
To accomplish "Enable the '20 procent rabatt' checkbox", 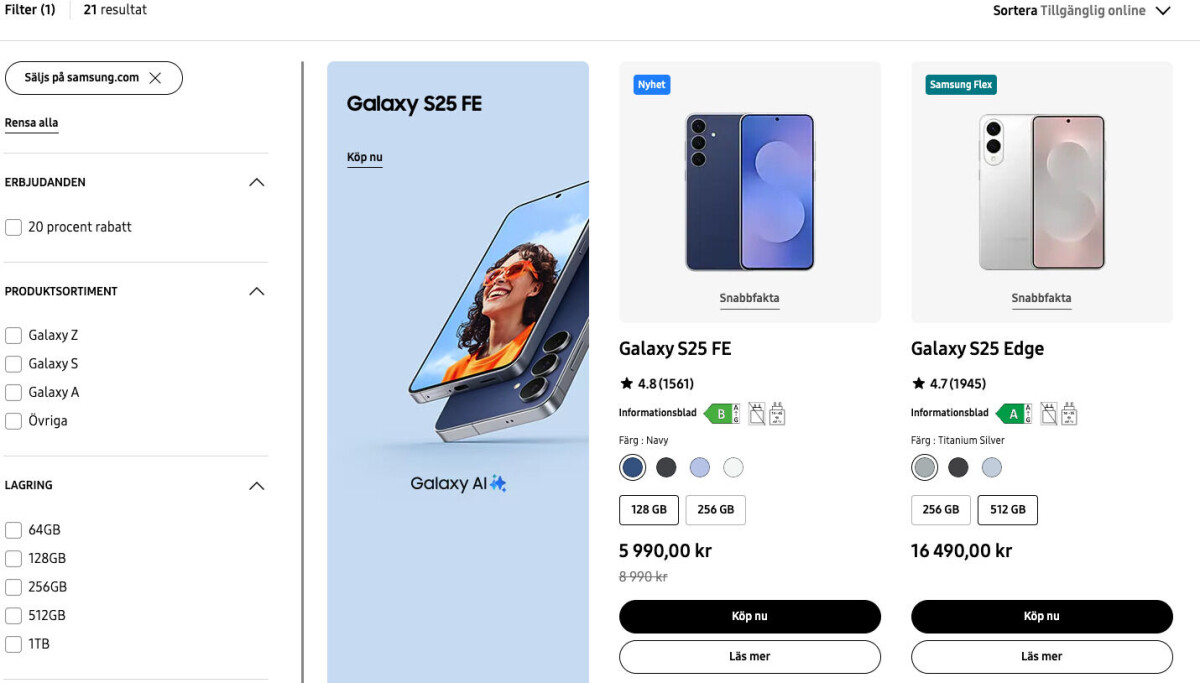I will pos(14,227).
